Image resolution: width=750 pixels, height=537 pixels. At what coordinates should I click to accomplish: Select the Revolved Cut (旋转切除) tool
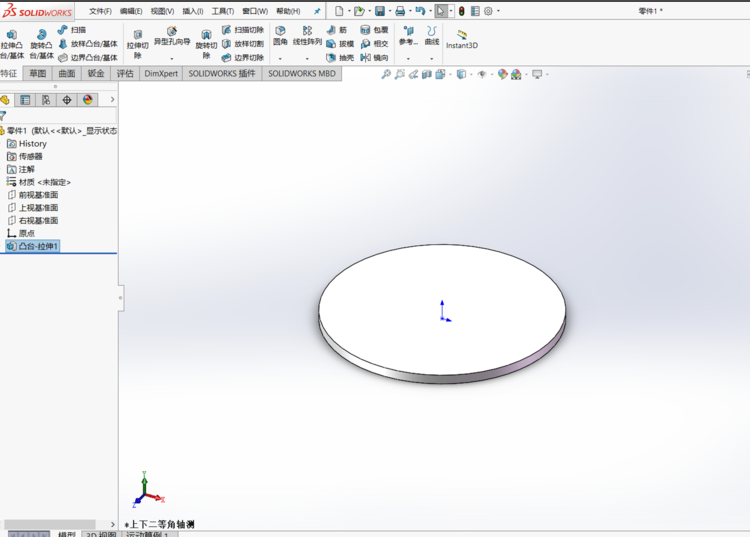coord(206,44)
